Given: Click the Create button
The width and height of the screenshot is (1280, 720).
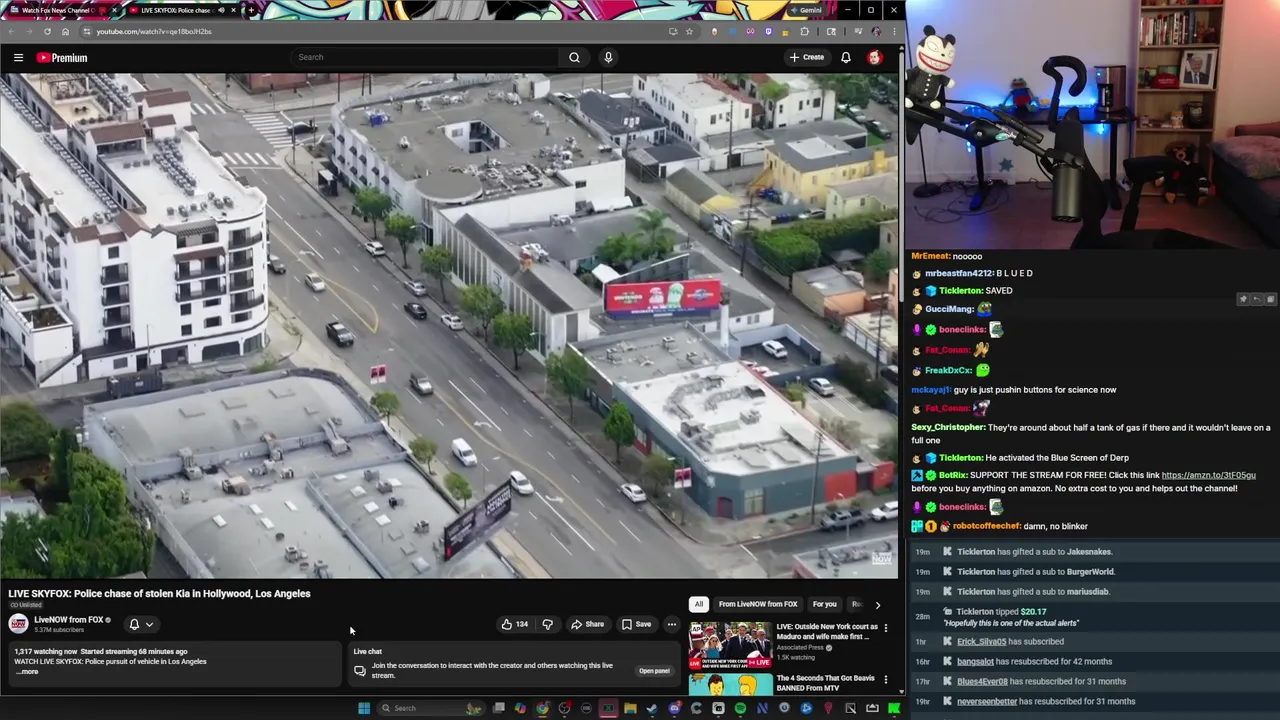Looking at the screenshot, I should [x=807, y=57].
